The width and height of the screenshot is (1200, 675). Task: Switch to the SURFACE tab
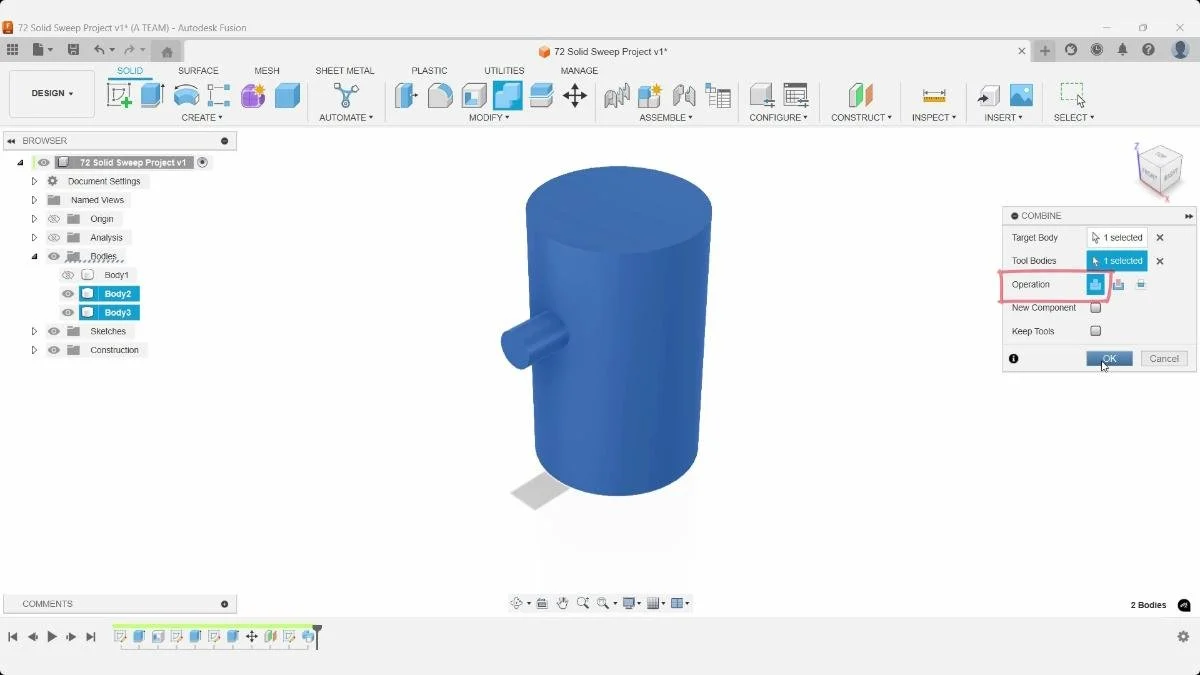pos(198,71)
